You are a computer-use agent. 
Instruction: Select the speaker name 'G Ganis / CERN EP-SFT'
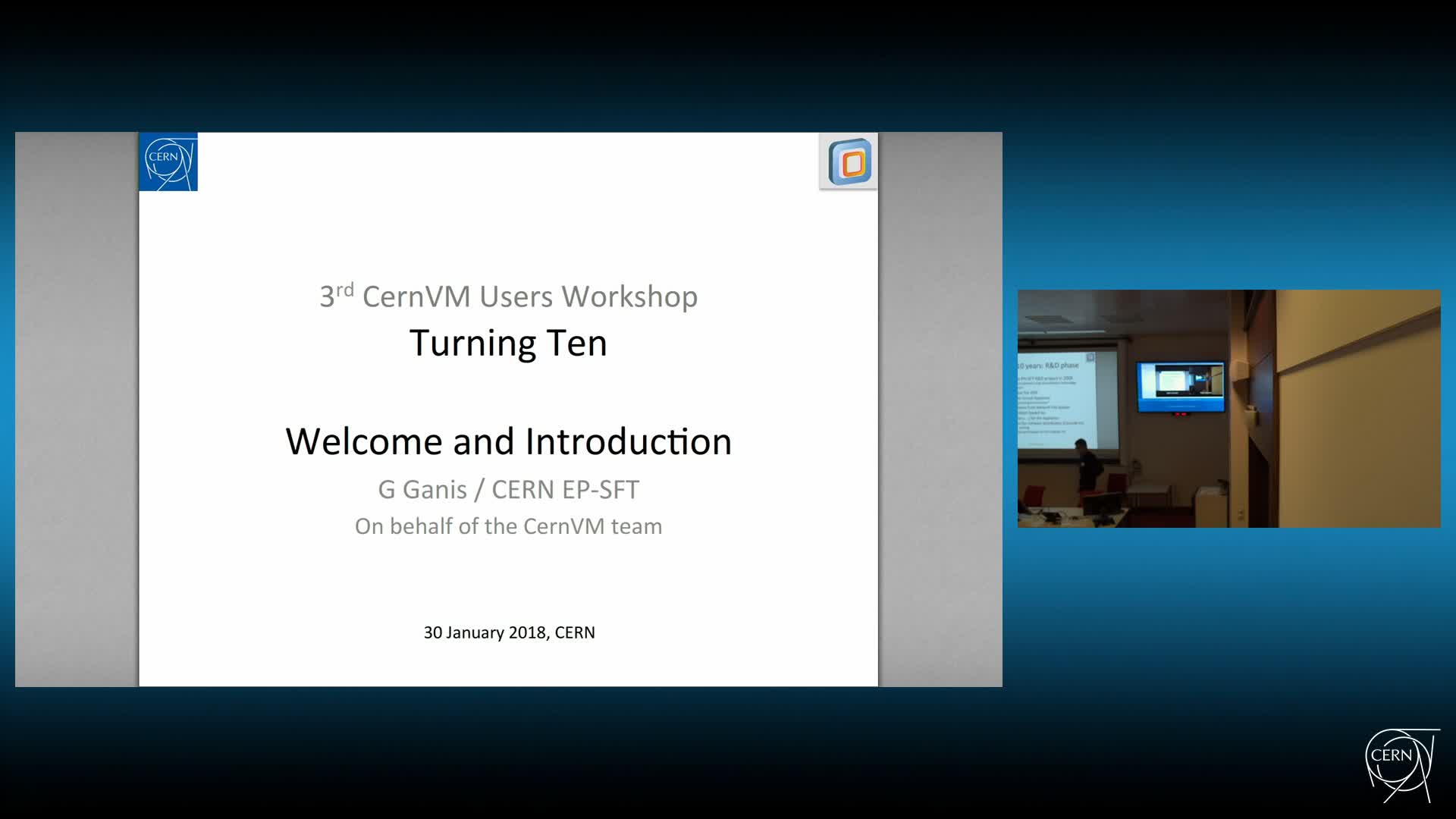pos(508,490)
